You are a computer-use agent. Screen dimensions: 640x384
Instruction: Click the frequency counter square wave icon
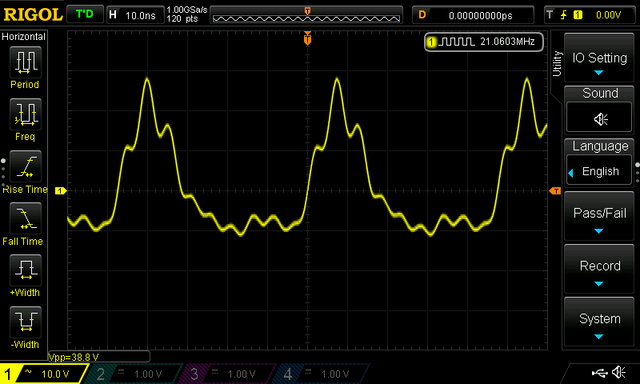(x=456, y=42)
